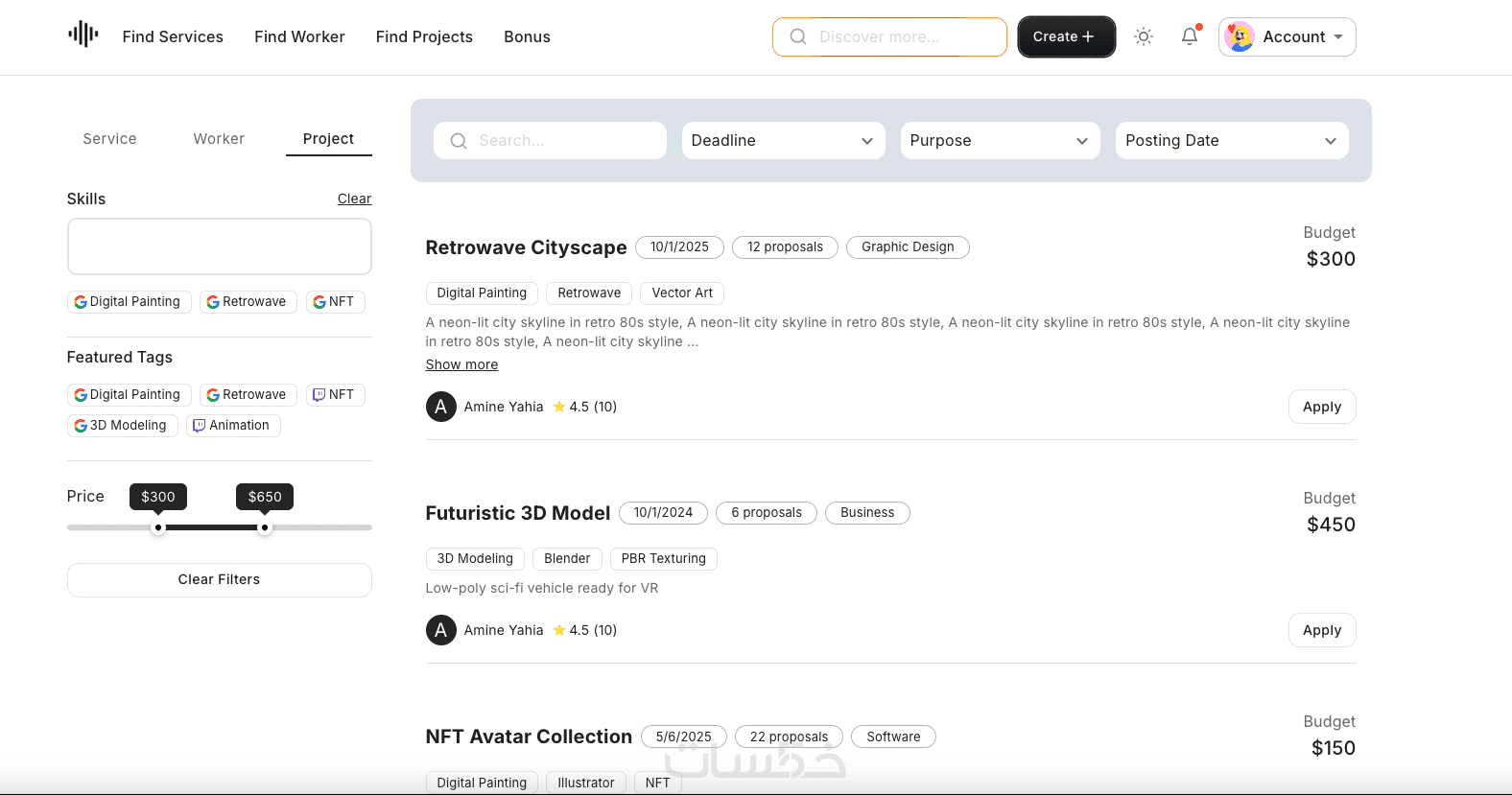This screenshot has width=1512, height=795.
Task: Click the account avatar picture
Action: coord(1240,36)
